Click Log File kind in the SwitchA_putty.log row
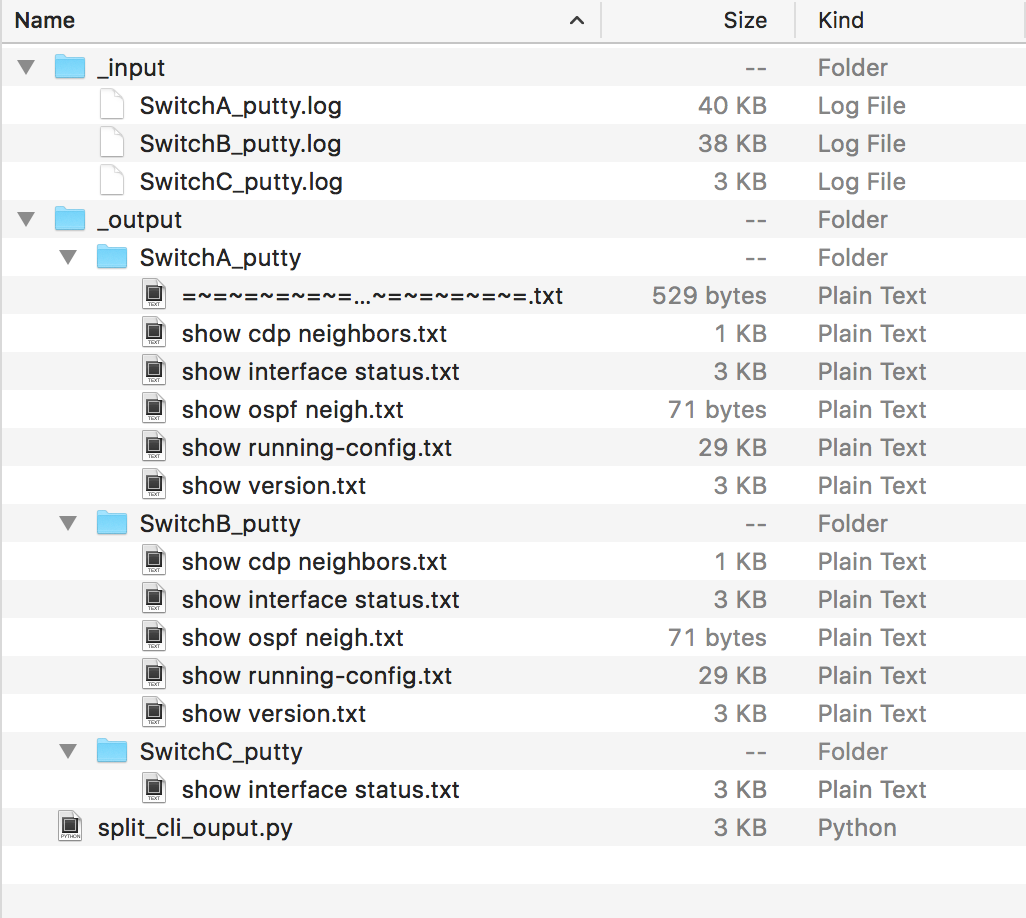The width and height of the screenshot is (1026, 918). [862, 106]
